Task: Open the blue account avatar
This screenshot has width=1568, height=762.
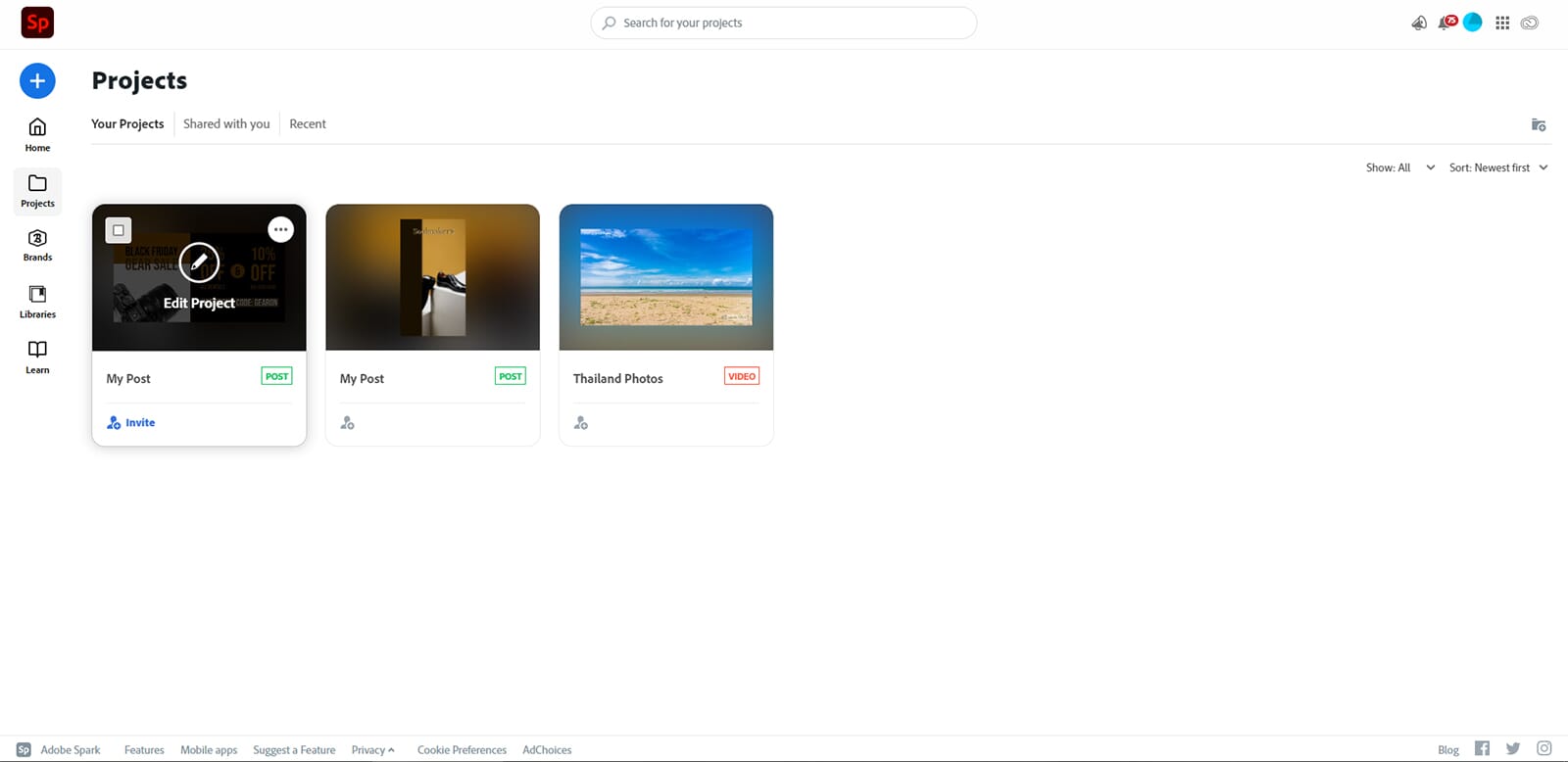Action: [x=1472, y=23]
